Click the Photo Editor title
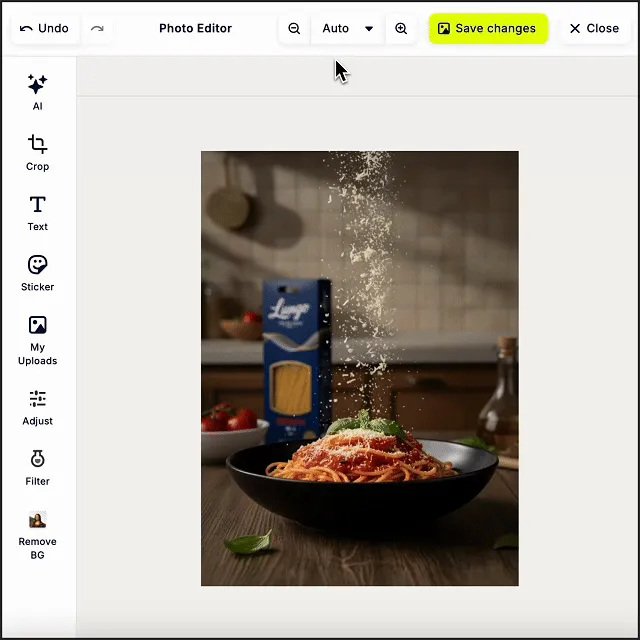The image size is (640, 640). click(195, 29)
